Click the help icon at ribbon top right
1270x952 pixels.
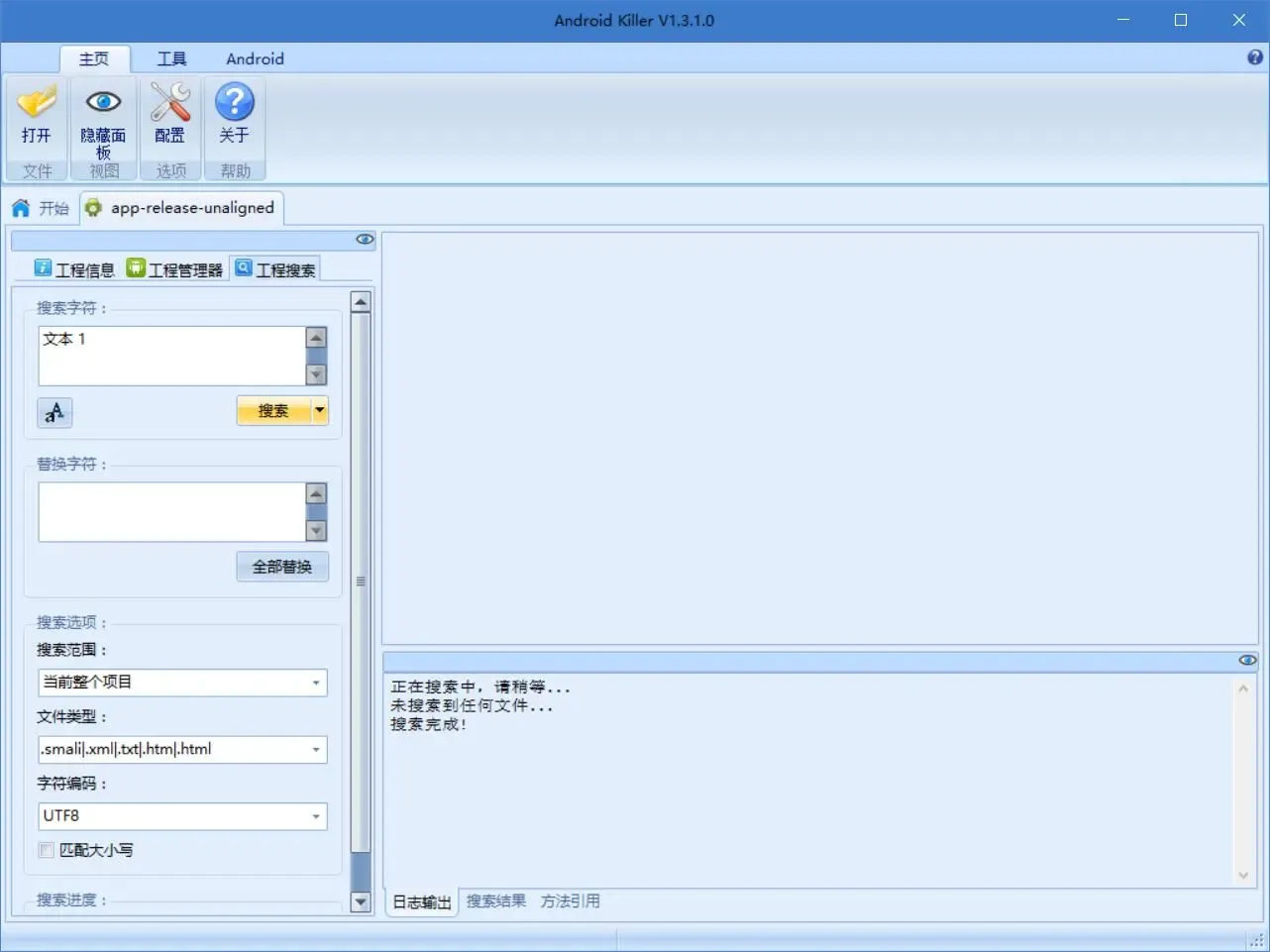(x=1255, y=57)
